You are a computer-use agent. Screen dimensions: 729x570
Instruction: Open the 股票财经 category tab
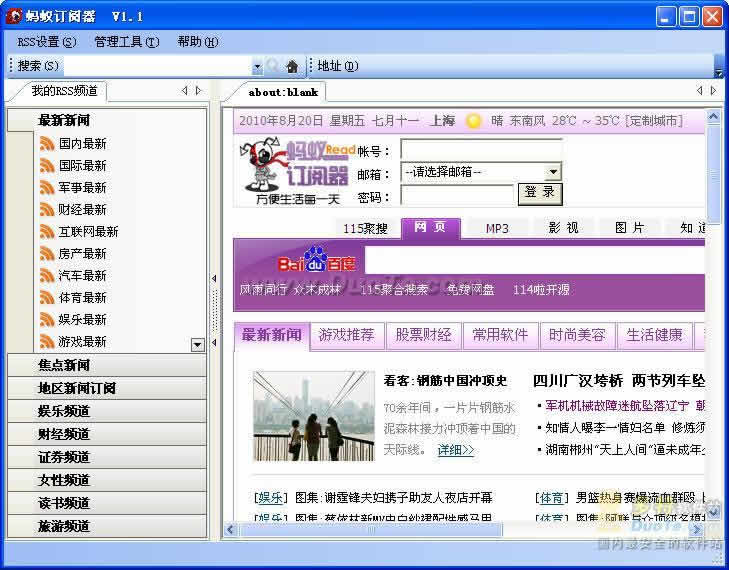pyautogui.click(x=423, y=335)
